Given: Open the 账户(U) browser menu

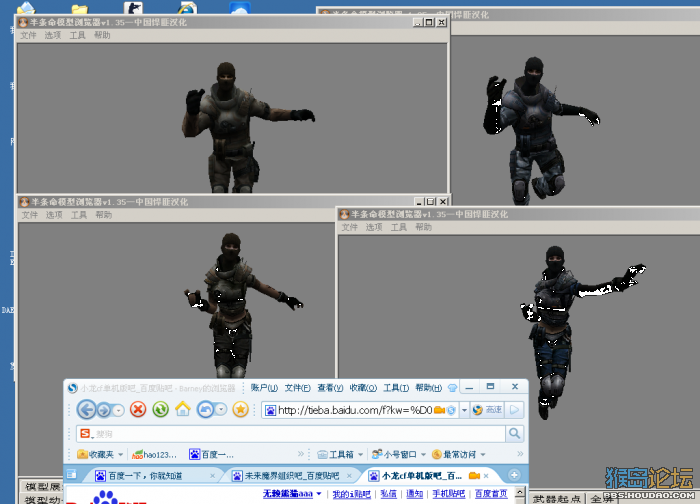Looking at the screenshot, I should point(264,387).
